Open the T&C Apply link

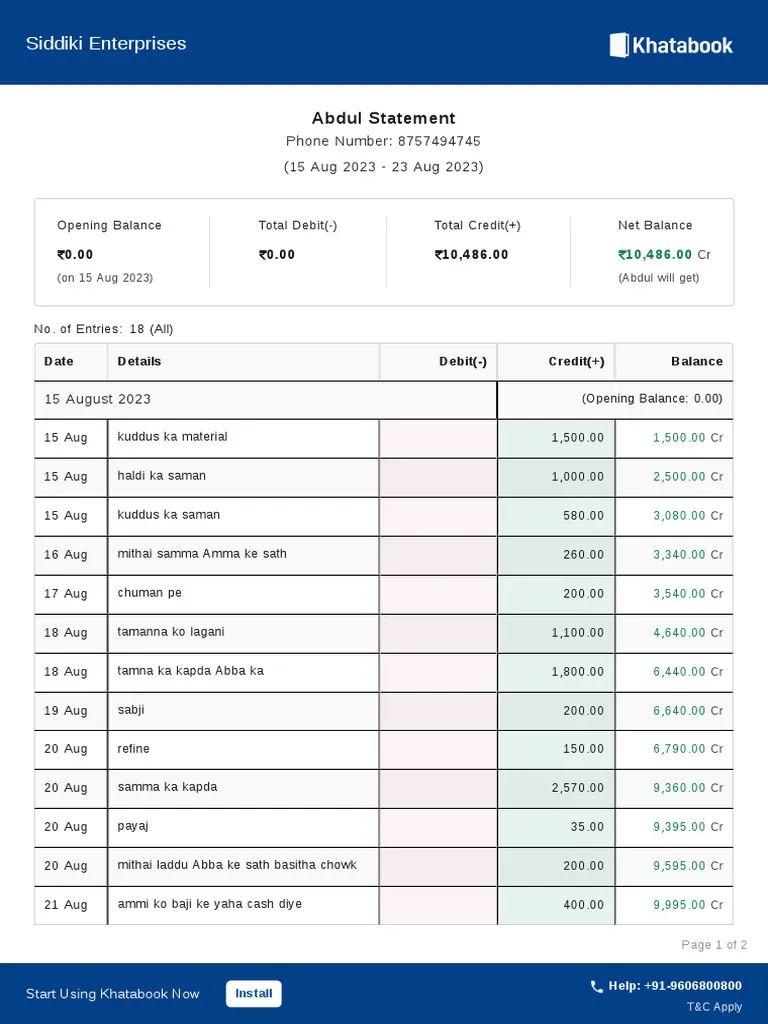coord(714,1007)
